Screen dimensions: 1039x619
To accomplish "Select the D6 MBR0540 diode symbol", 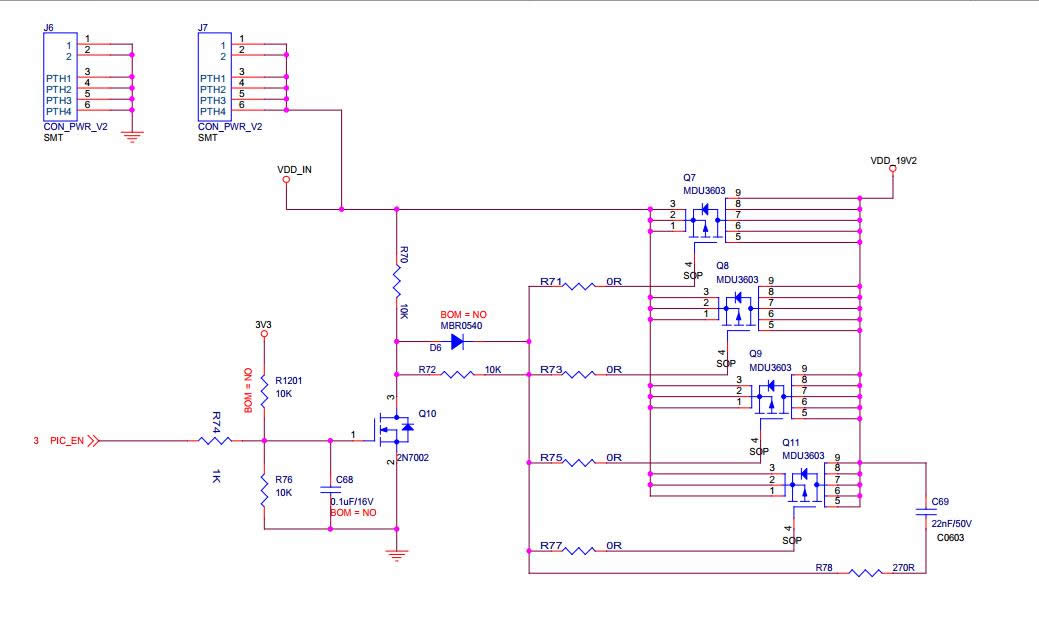I will click(457, 341).
